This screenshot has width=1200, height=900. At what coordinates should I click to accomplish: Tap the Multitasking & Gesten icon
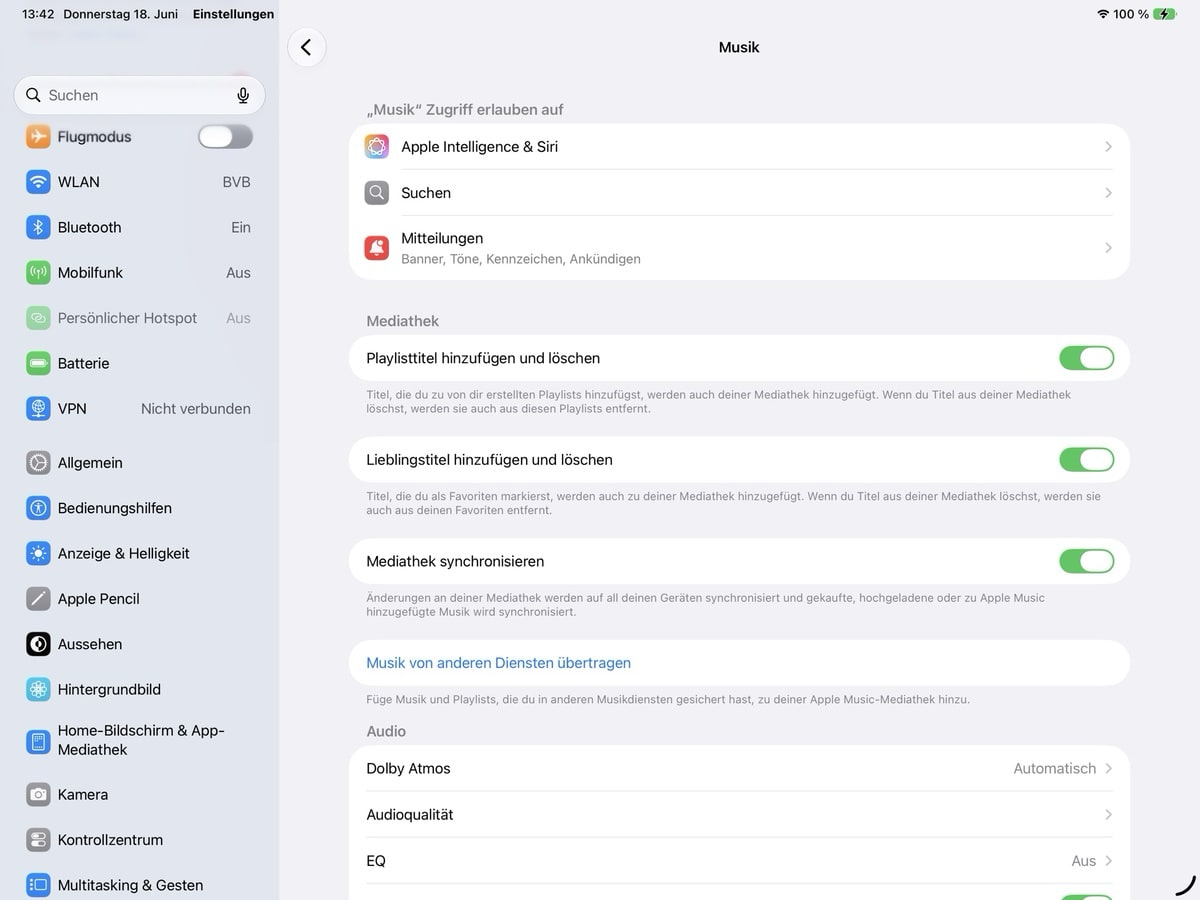click(x=38, y=885)
